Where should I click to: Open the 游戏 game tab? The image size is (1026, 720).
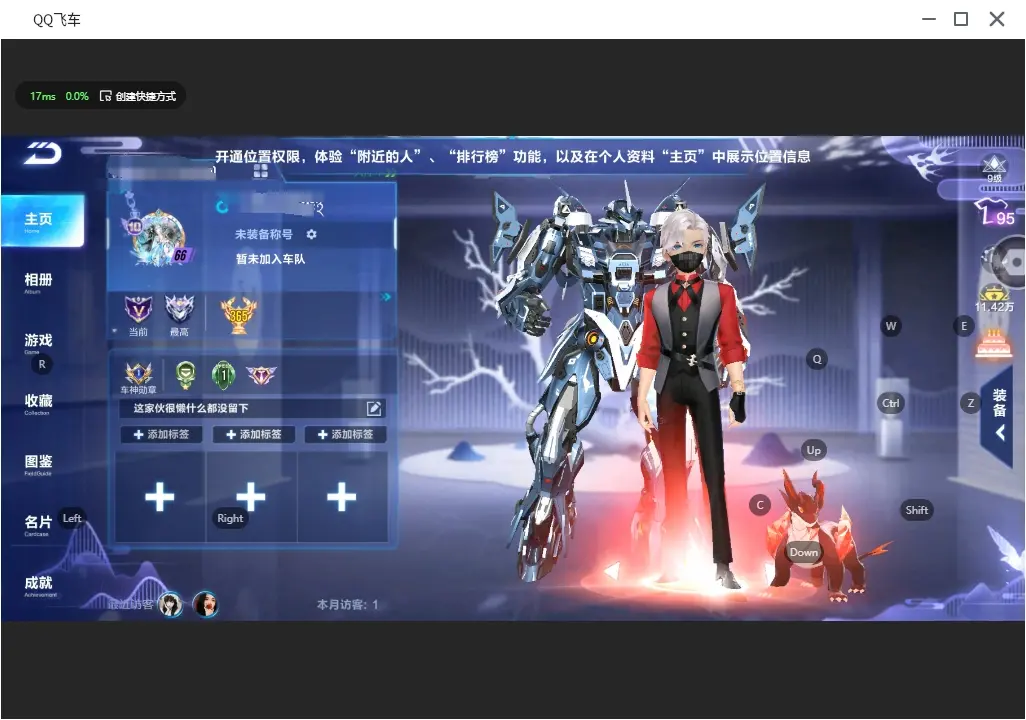point(38,342)
